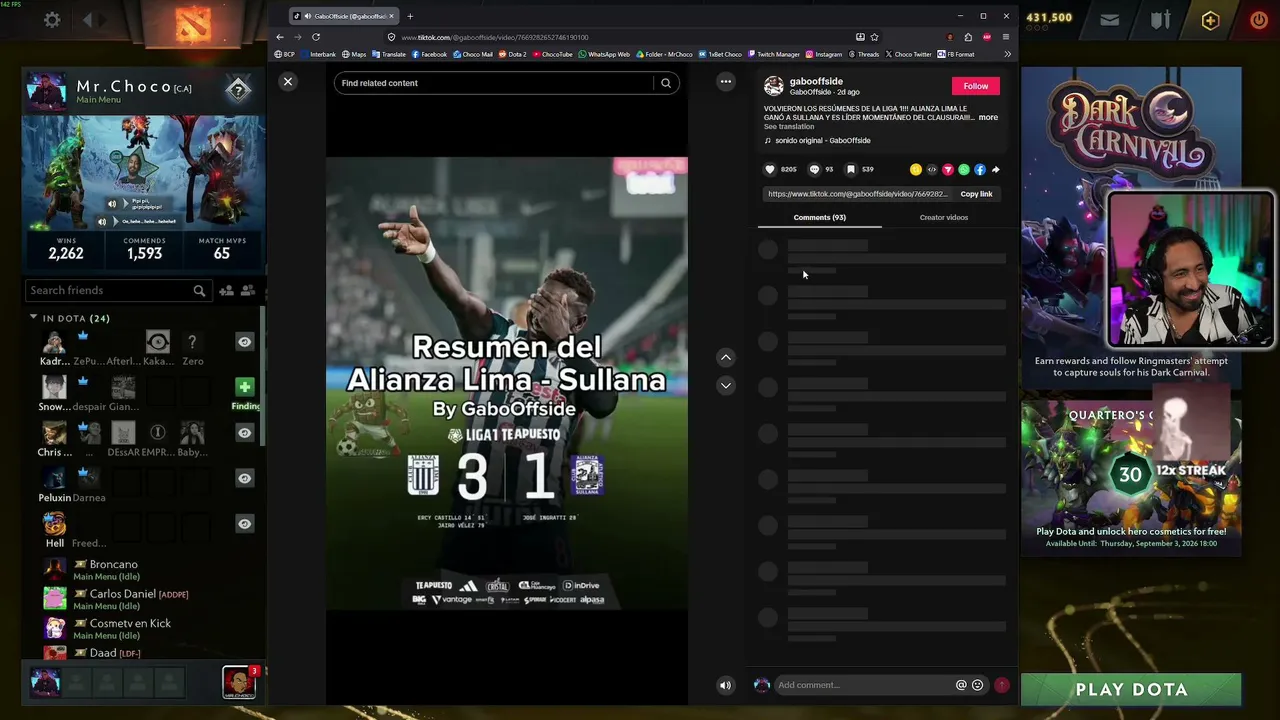
Task: Send video to friends red icon
Action: [948, 170]
